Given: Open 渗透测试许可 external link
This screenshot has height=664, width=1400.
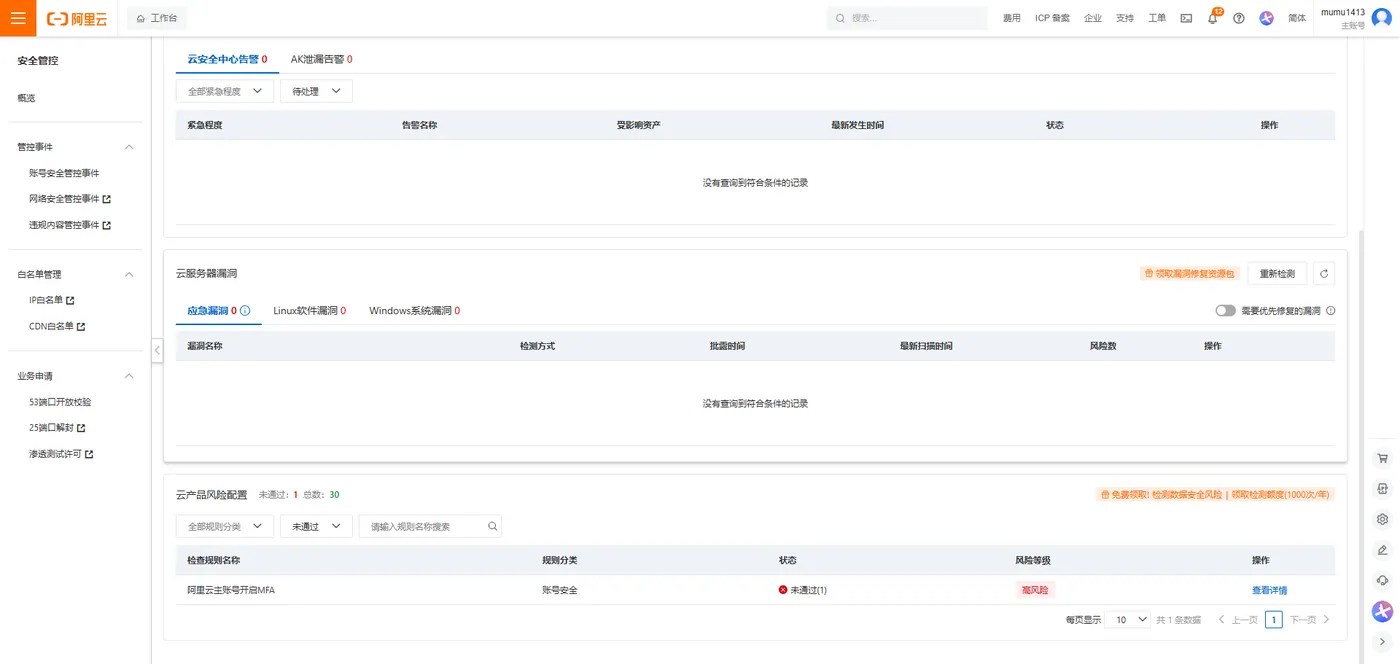Looking at the screenshot, I should (61, 454).
